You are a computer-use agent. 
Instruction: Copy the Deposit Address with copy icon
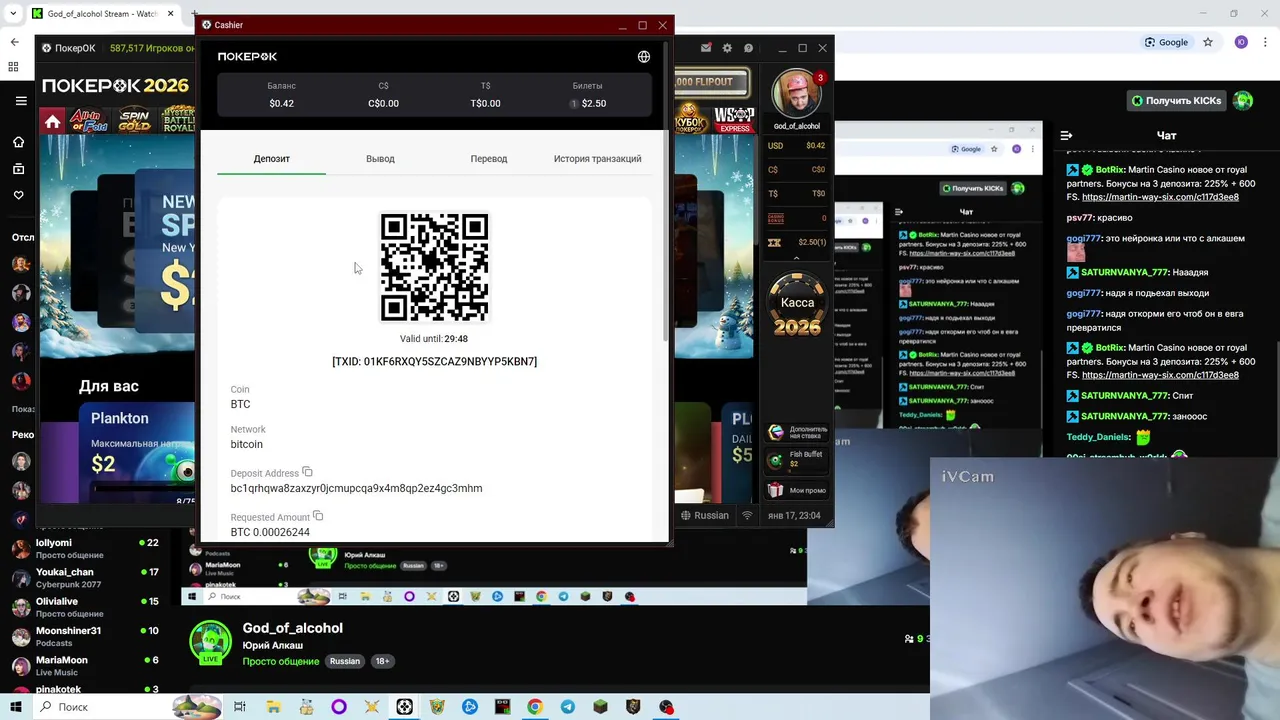(308, 472)
